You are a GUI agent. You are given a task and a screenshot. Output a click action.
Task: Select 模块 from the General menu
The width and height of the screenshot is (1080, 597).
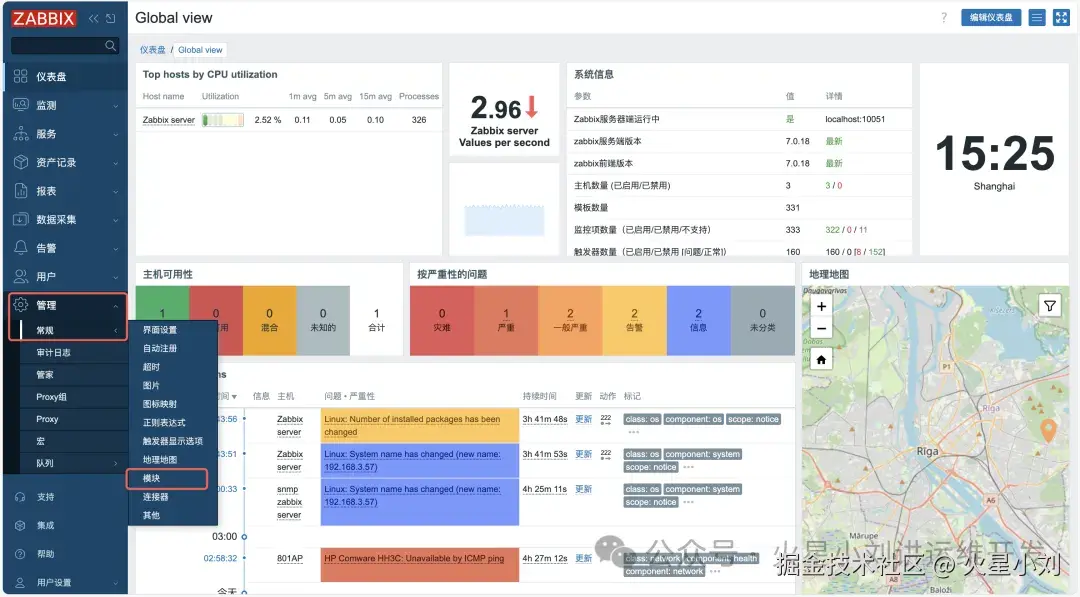[x=165, y=479]
